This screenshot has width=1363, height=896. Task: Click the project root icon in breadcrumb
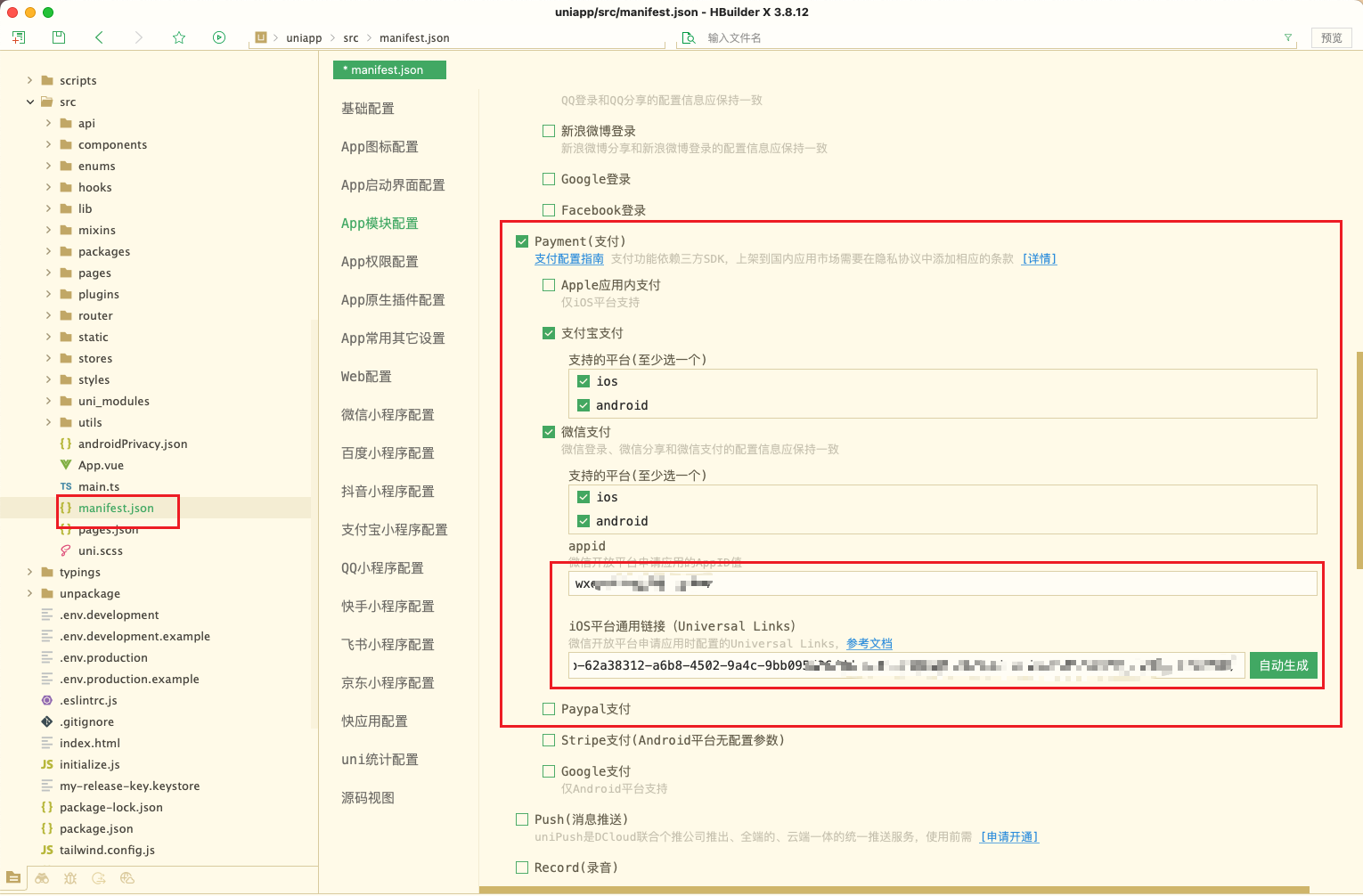point(261,37)
